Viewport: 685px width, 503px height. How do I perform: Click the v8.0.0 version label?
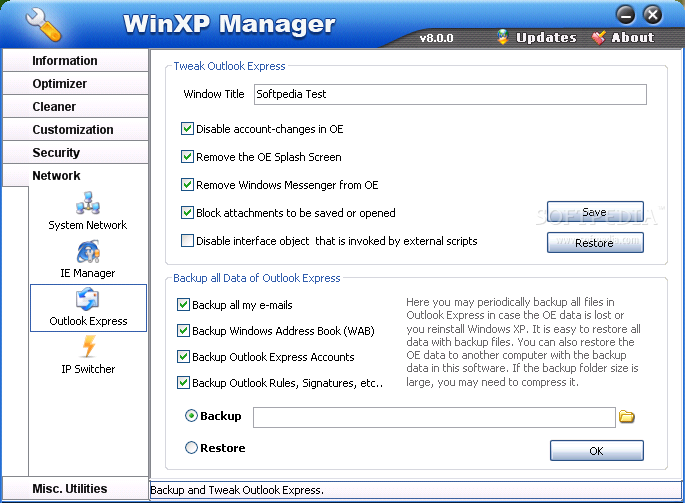pos(436,38)
